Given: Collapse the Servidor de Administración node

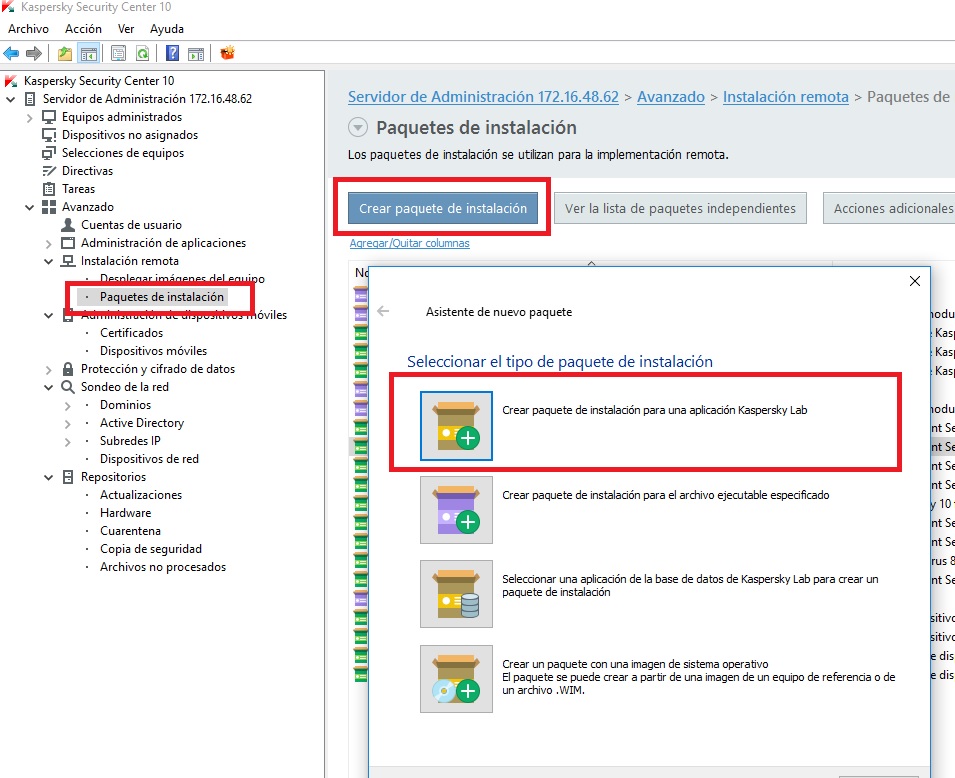Looking at the screenshot, I should [10, 99].
